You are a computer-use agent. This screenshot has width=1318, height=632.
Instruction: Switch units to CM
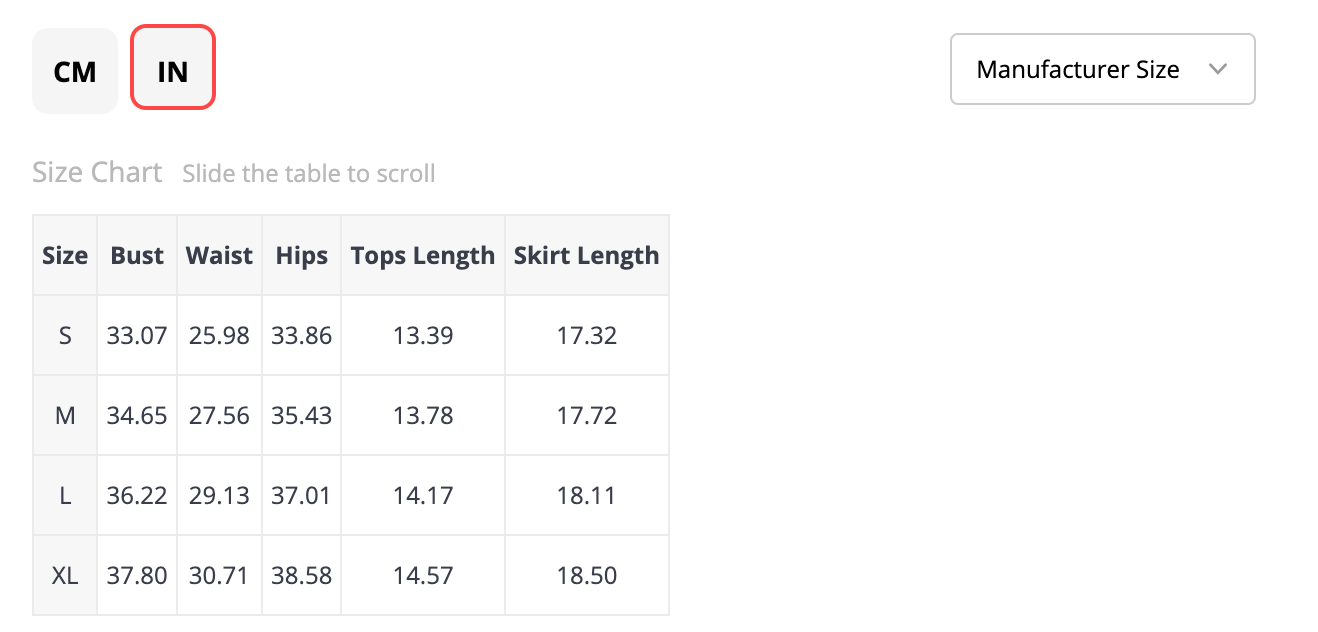click(x=75, y=71)
